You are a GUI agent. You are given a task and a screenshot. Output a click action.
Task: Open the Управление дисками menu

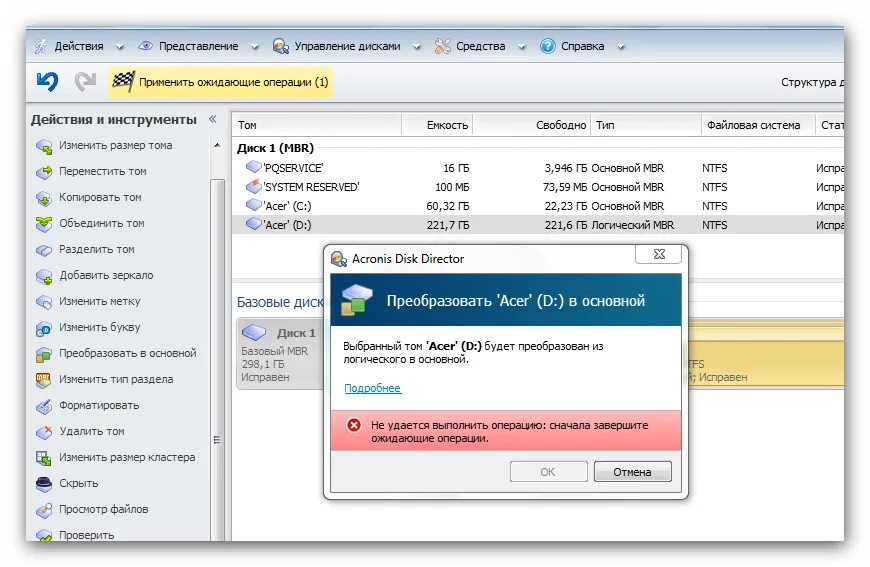pos(347,46)
